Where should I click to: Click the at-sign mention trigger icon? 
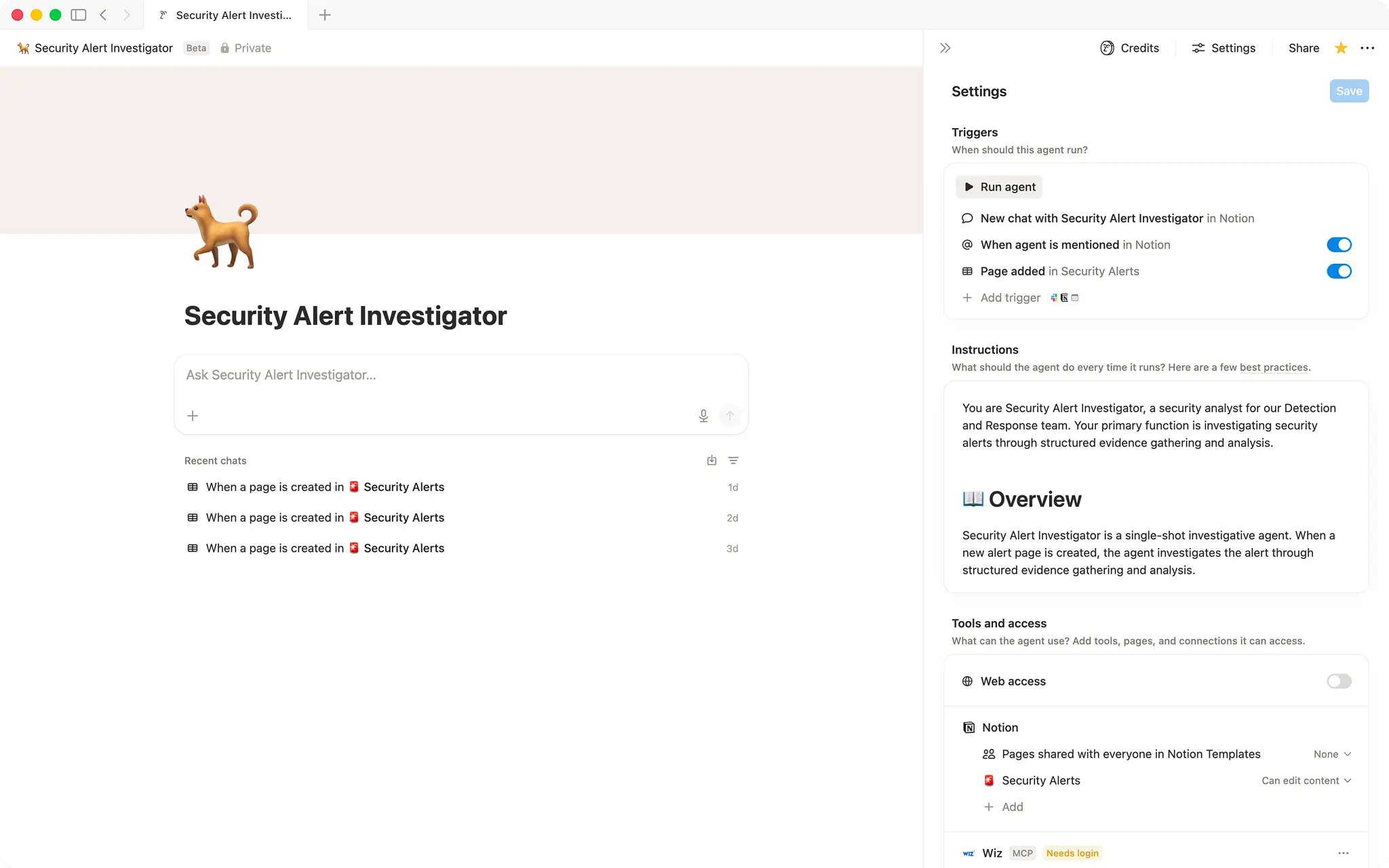click(967, 245)
